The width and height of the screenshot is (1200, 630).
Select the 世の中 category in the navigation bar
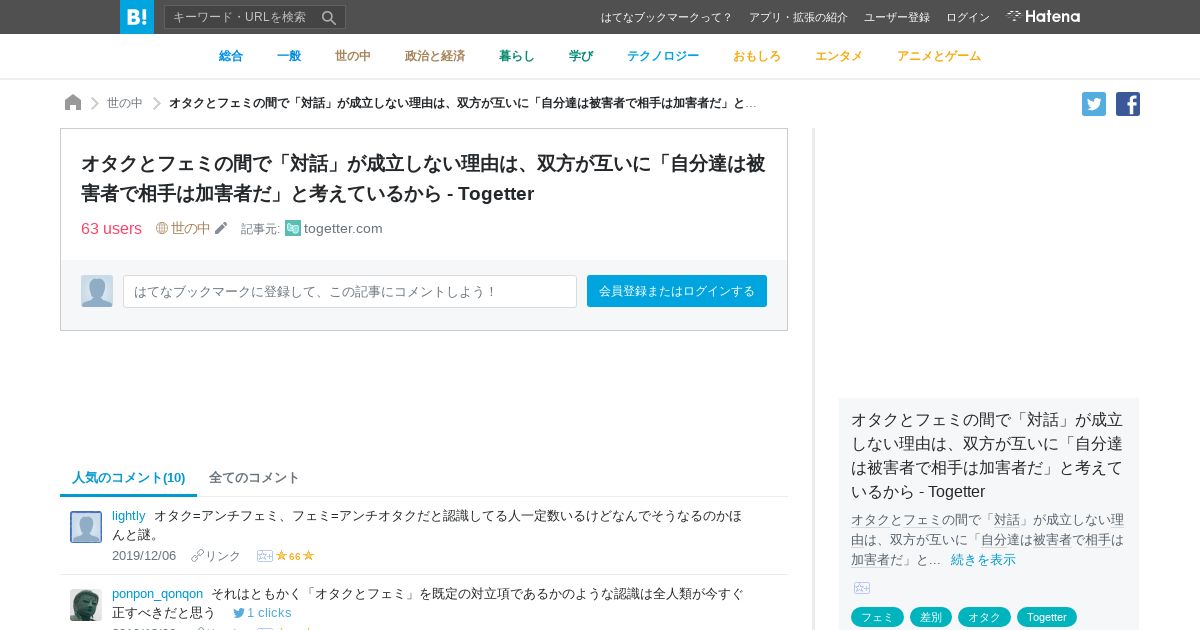point(353,56)
